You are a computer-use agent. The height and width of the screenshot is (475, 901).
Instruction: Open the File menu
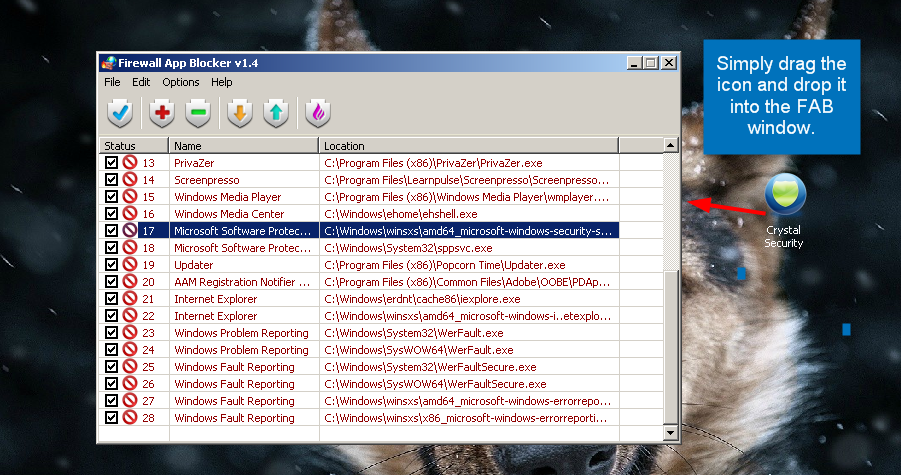pyautogui.click(x=112, y=82)
